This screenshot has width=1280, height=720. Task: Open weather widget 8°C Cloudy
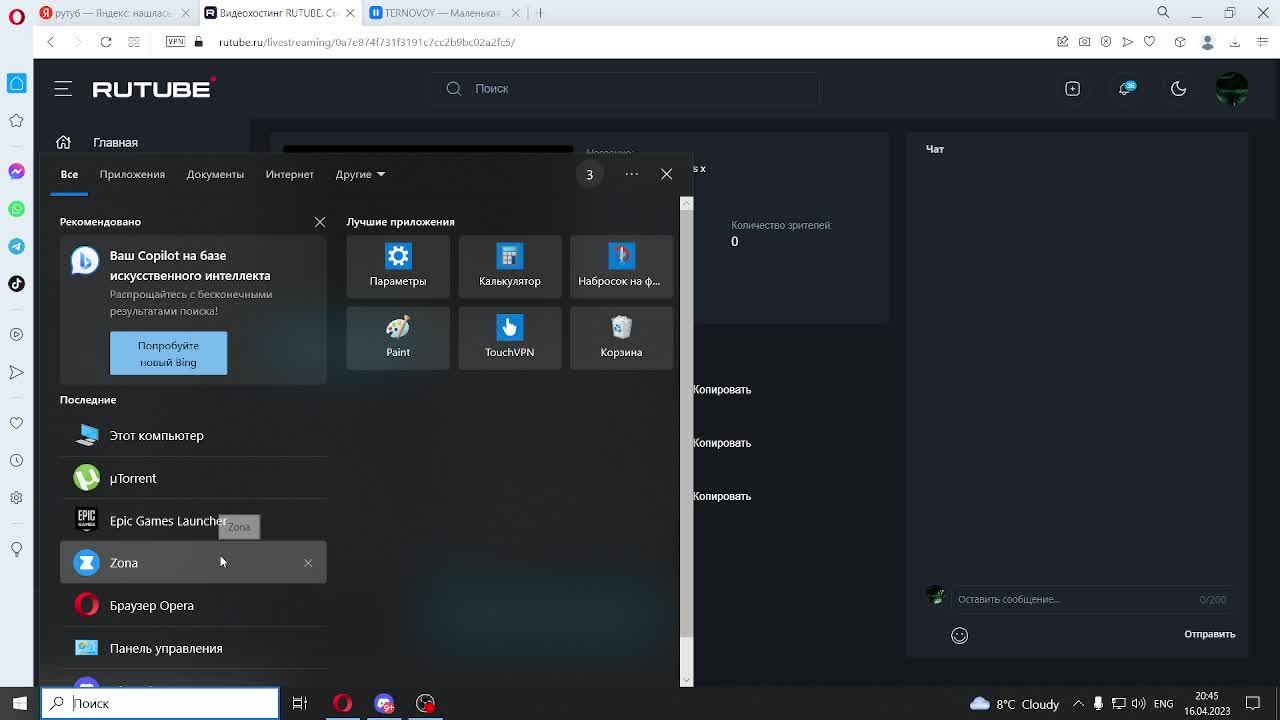1015,704
